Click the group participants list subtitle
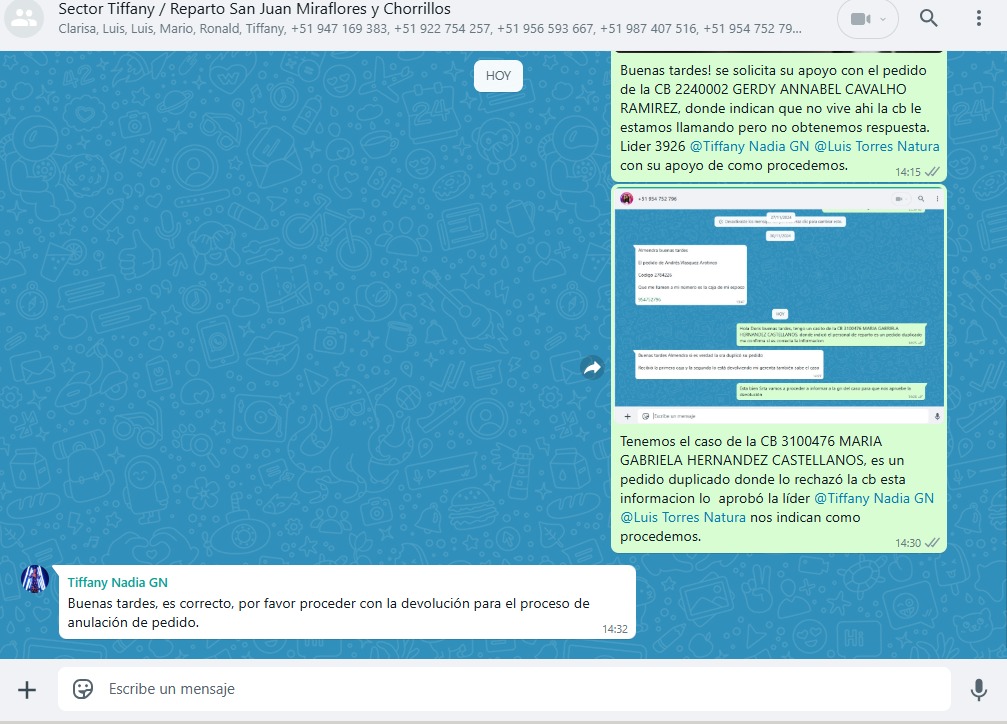This screenshot has width=1007, height=724. point(430,29)
